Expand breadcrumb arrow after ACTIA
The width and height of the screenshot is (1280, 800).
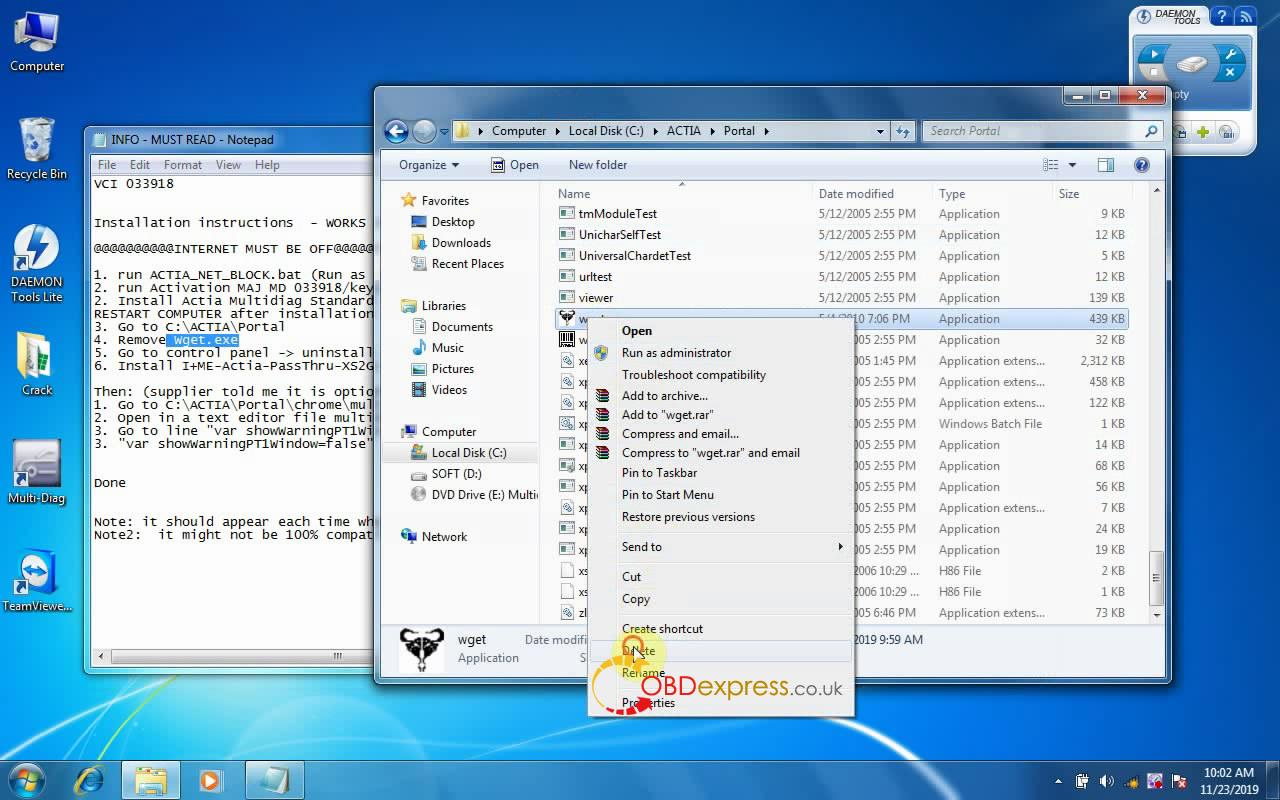tap(712, 131)
